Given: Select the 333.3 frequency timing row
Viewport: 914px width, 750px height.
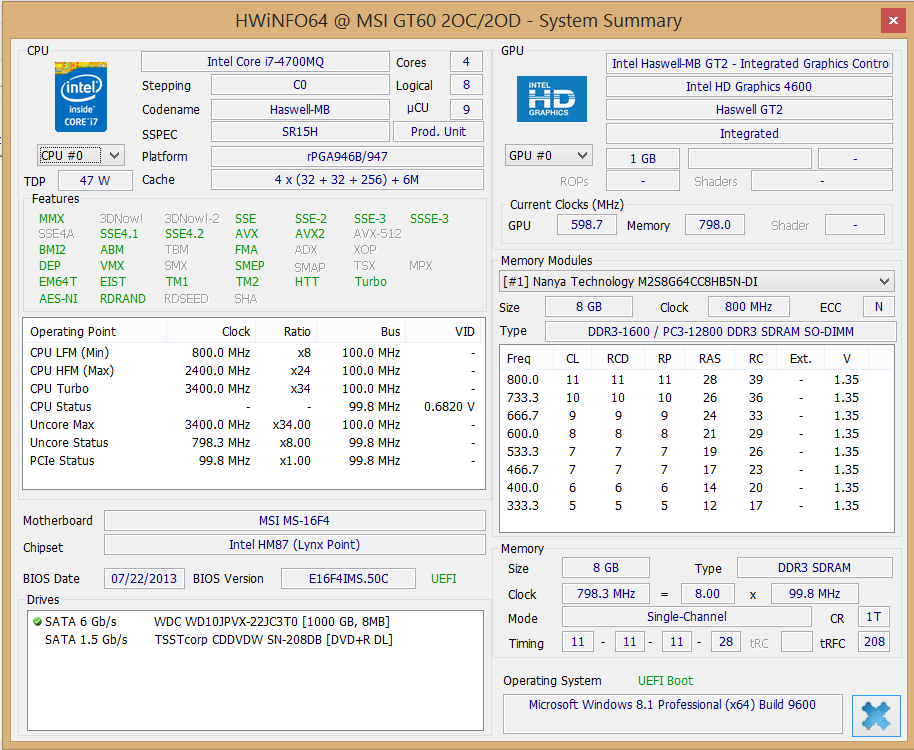Looking at the screenshot, I should tap(697, 506).
